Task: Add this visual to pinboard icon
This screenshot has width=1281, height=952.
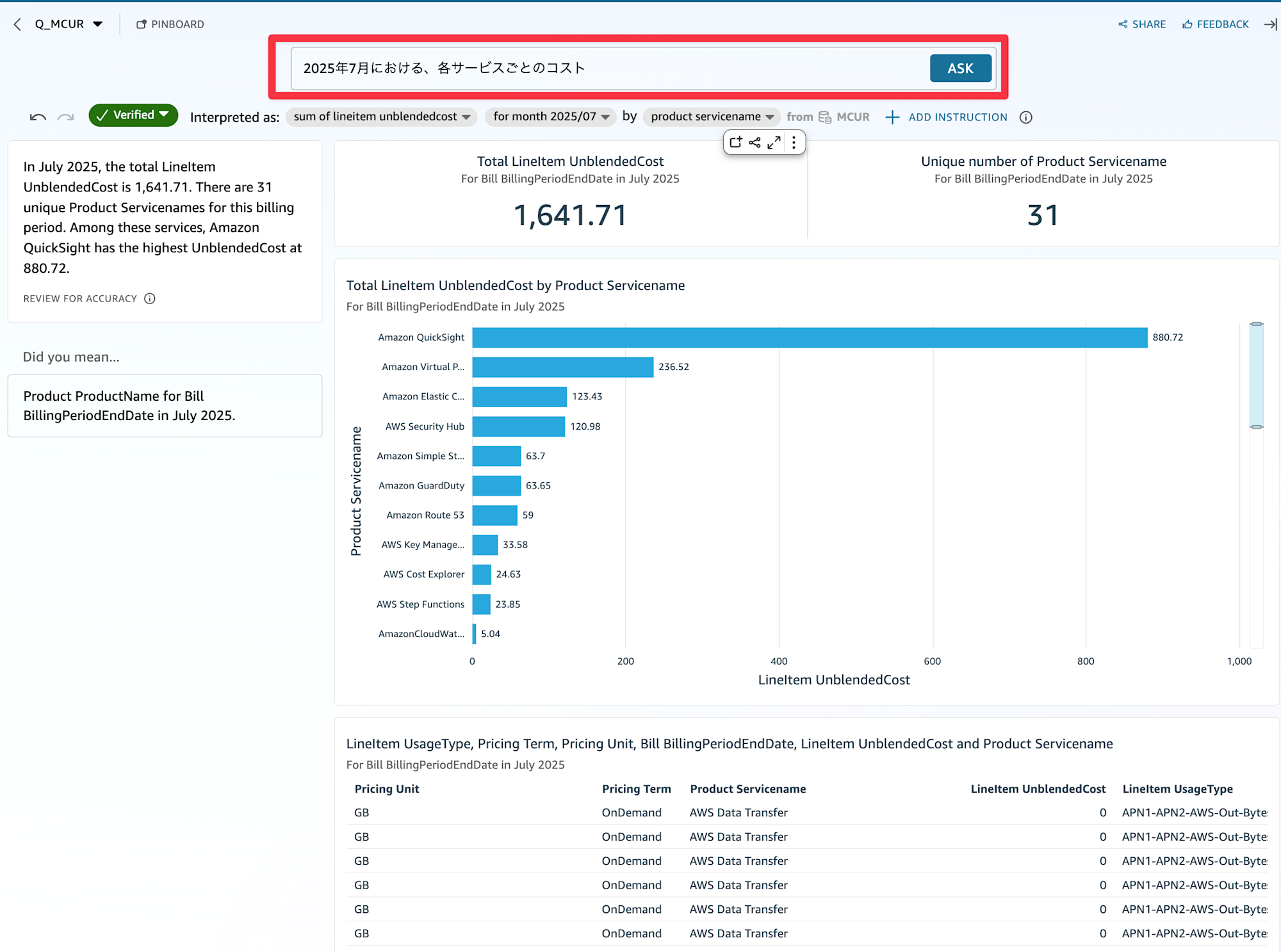Action: pos(736,142)
